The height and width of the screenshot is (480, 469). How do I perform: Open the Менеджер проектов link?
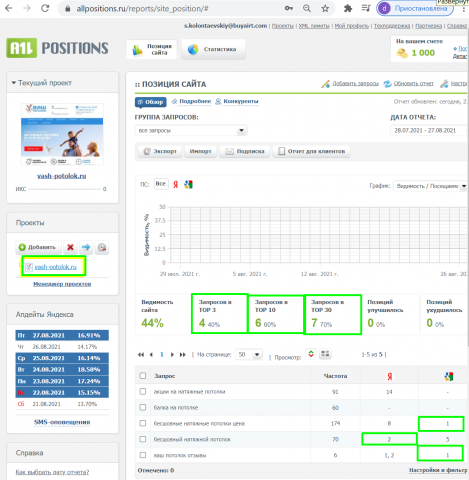[x=62, y=284]
